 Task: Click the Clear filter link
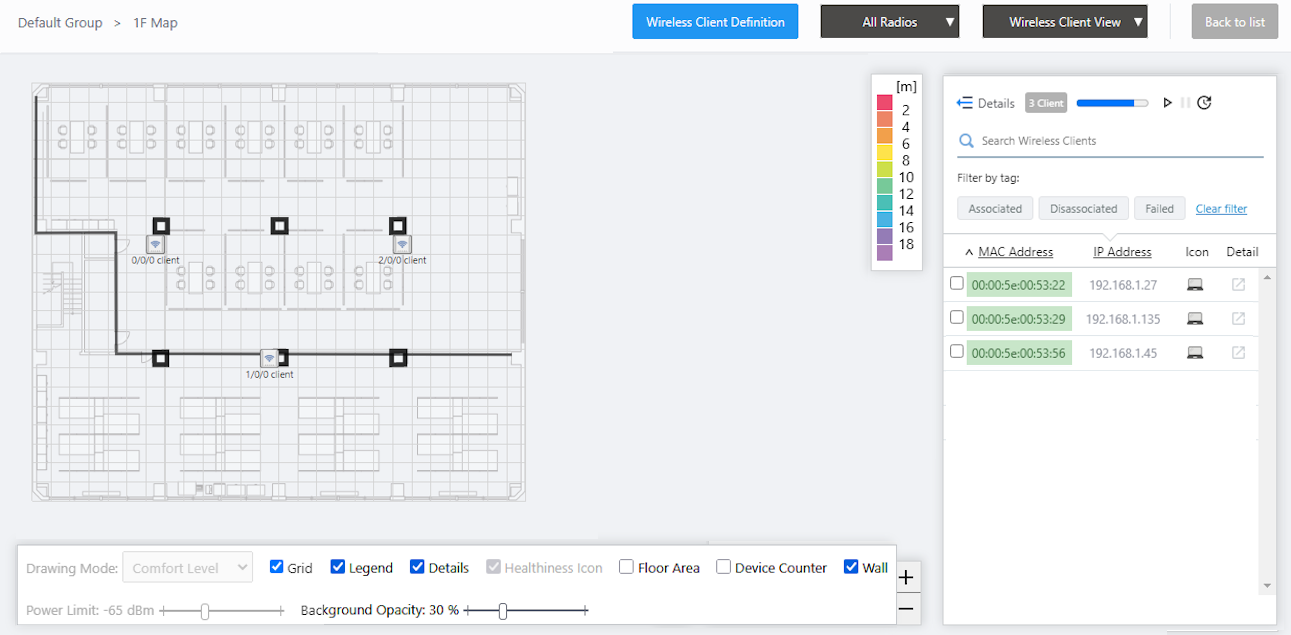[1221, 209]
